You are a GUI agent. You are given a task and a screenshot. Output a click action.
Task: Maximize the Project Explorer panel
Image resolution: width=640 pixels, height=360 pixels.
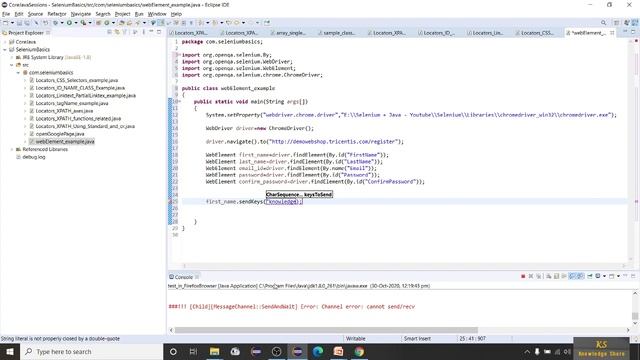tap(159, 32)
